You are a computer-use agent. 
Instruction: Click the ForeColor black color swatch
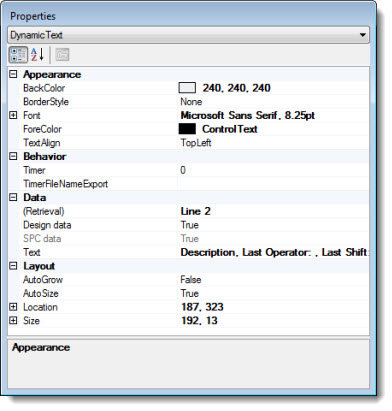click(187, 129)
